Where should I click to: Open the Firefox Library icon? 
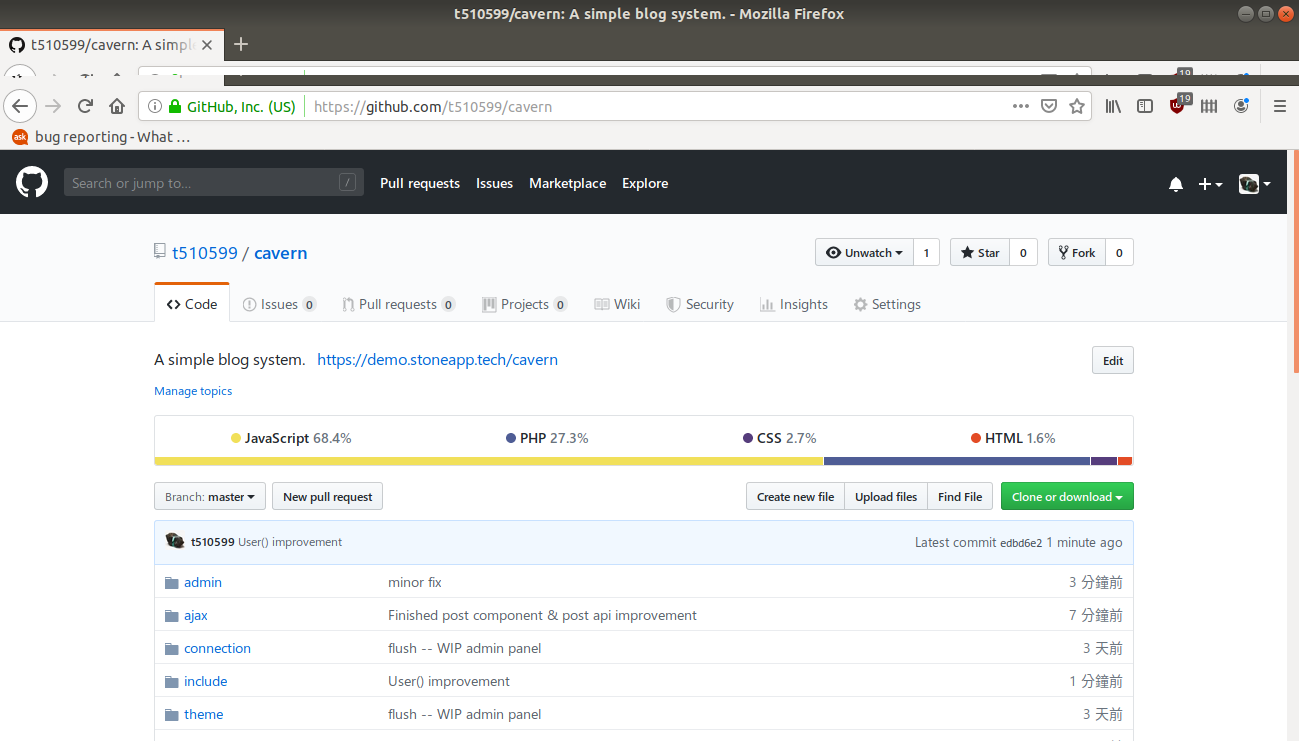coord(1113,106)
